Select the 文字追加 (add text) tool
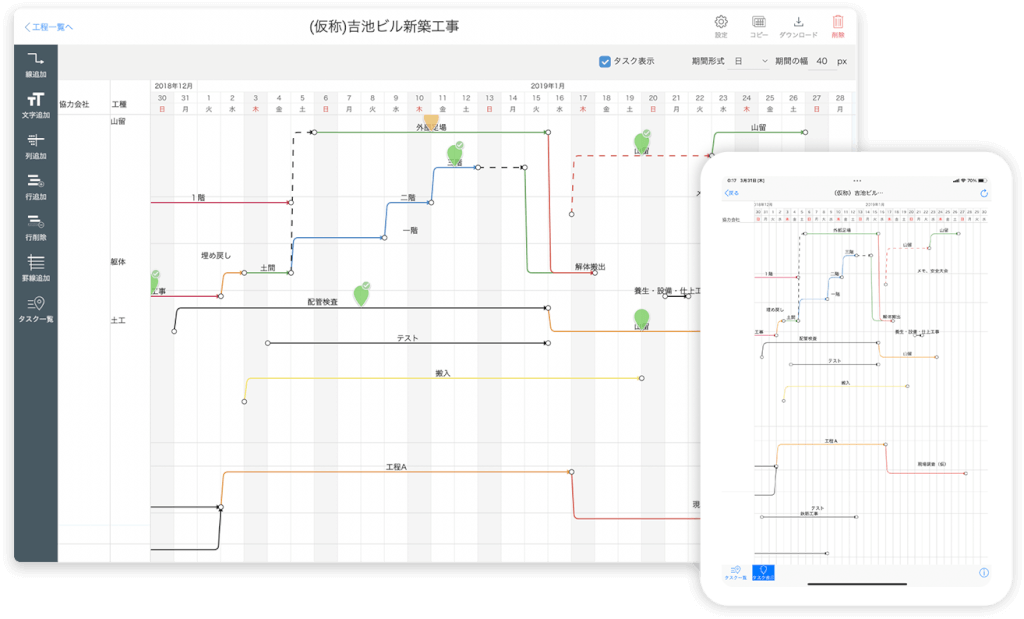Screen dimensions: 1024x619 [36, 104]
